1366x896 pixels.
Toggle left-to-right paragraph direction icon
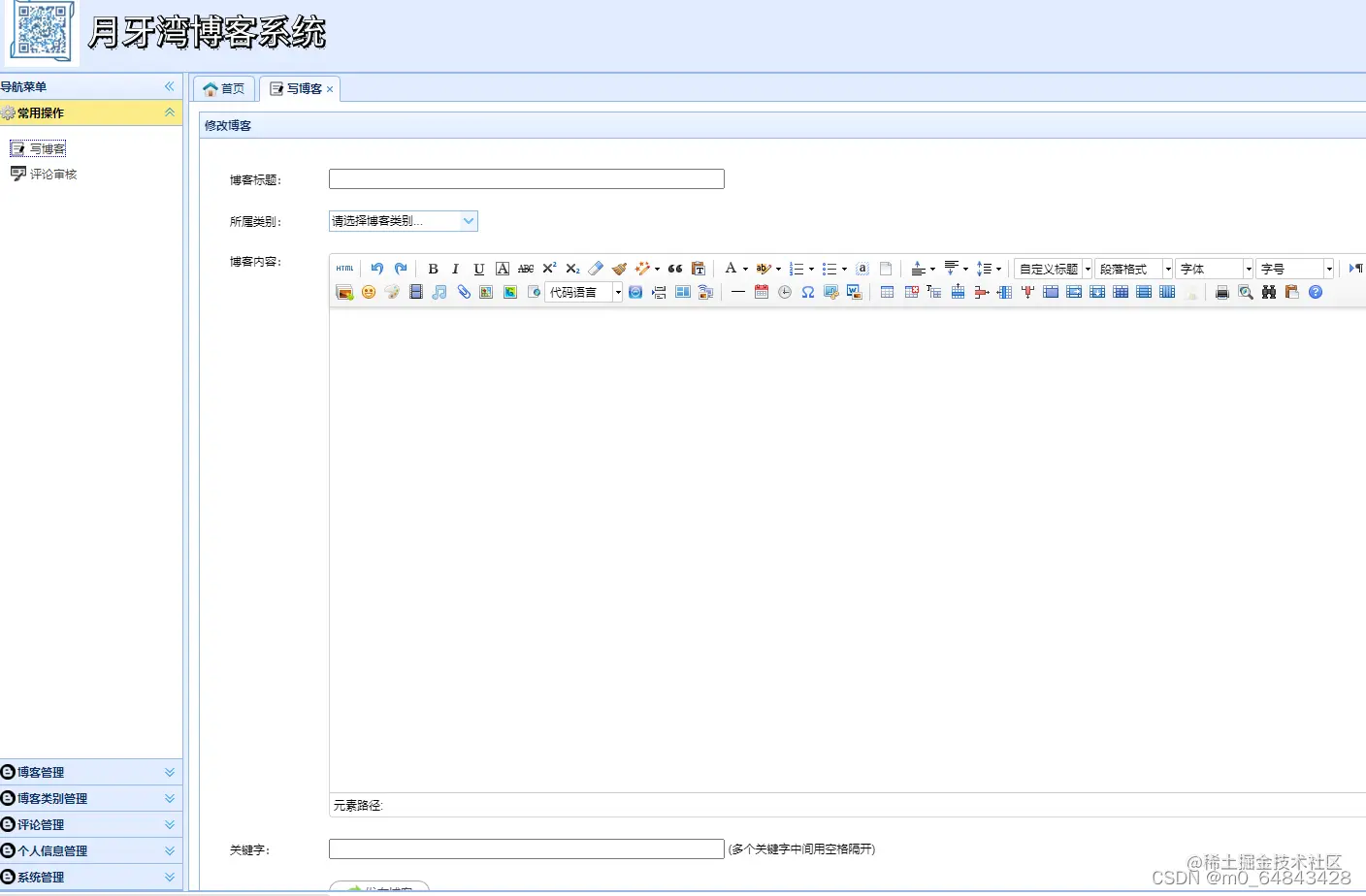click(x=1355, y=269)
